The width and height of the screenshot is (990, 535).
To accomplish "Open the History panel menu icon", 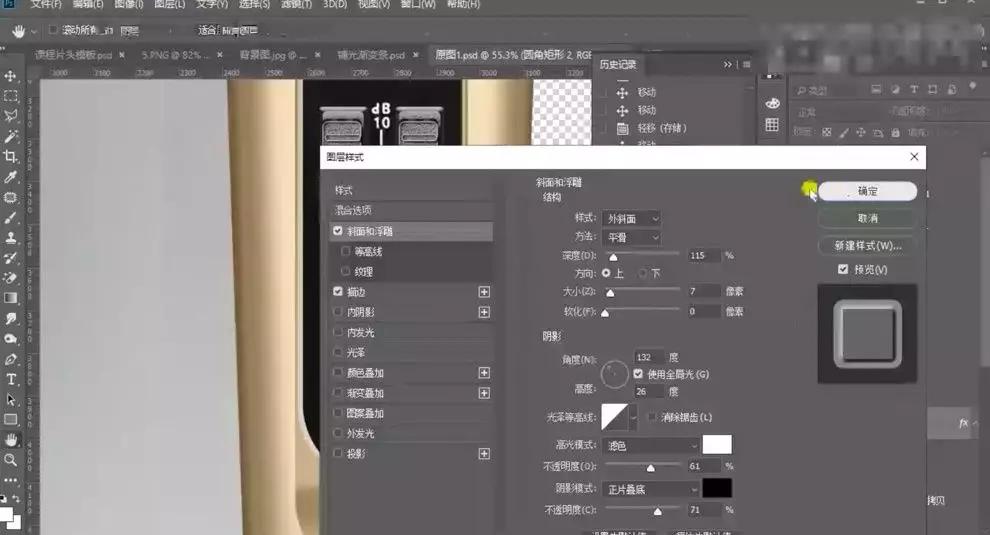I will [x=747, y=64].
